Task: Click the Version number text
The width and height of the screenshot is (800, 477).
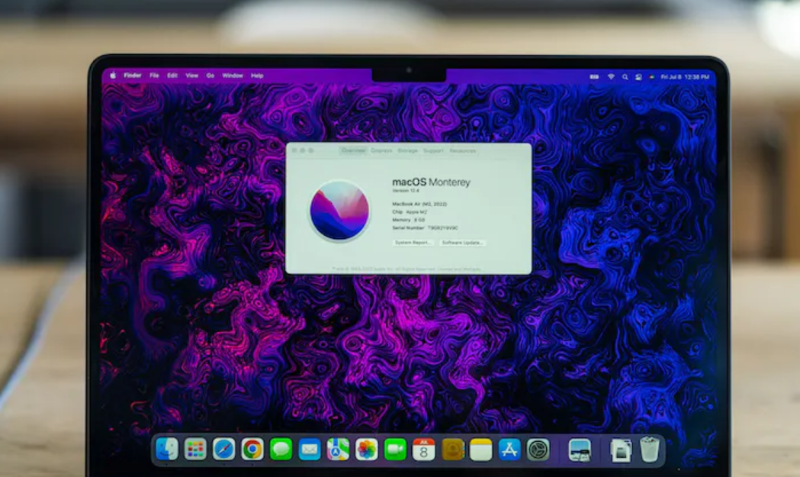Action: pos(406,191)
